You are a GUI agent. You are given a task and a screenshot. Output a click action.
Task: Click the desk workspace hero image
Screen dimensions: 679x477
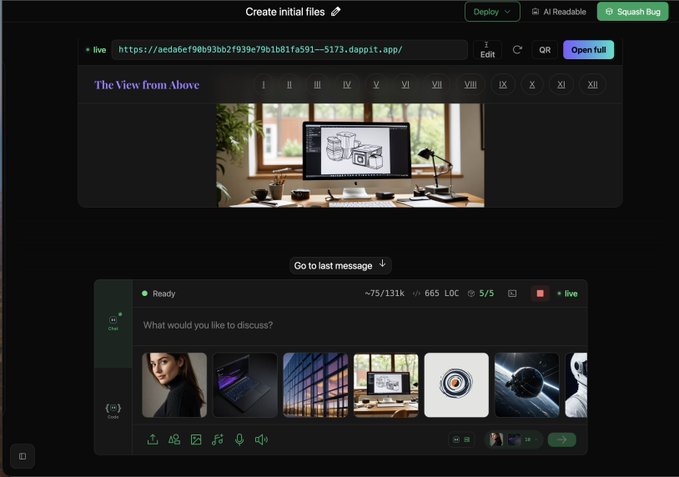coord(350,155)
